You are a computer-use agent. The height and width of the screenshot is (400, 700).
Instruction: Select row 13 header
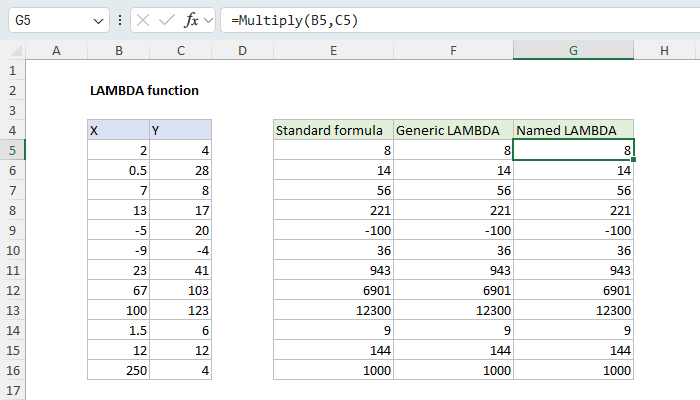12,310
